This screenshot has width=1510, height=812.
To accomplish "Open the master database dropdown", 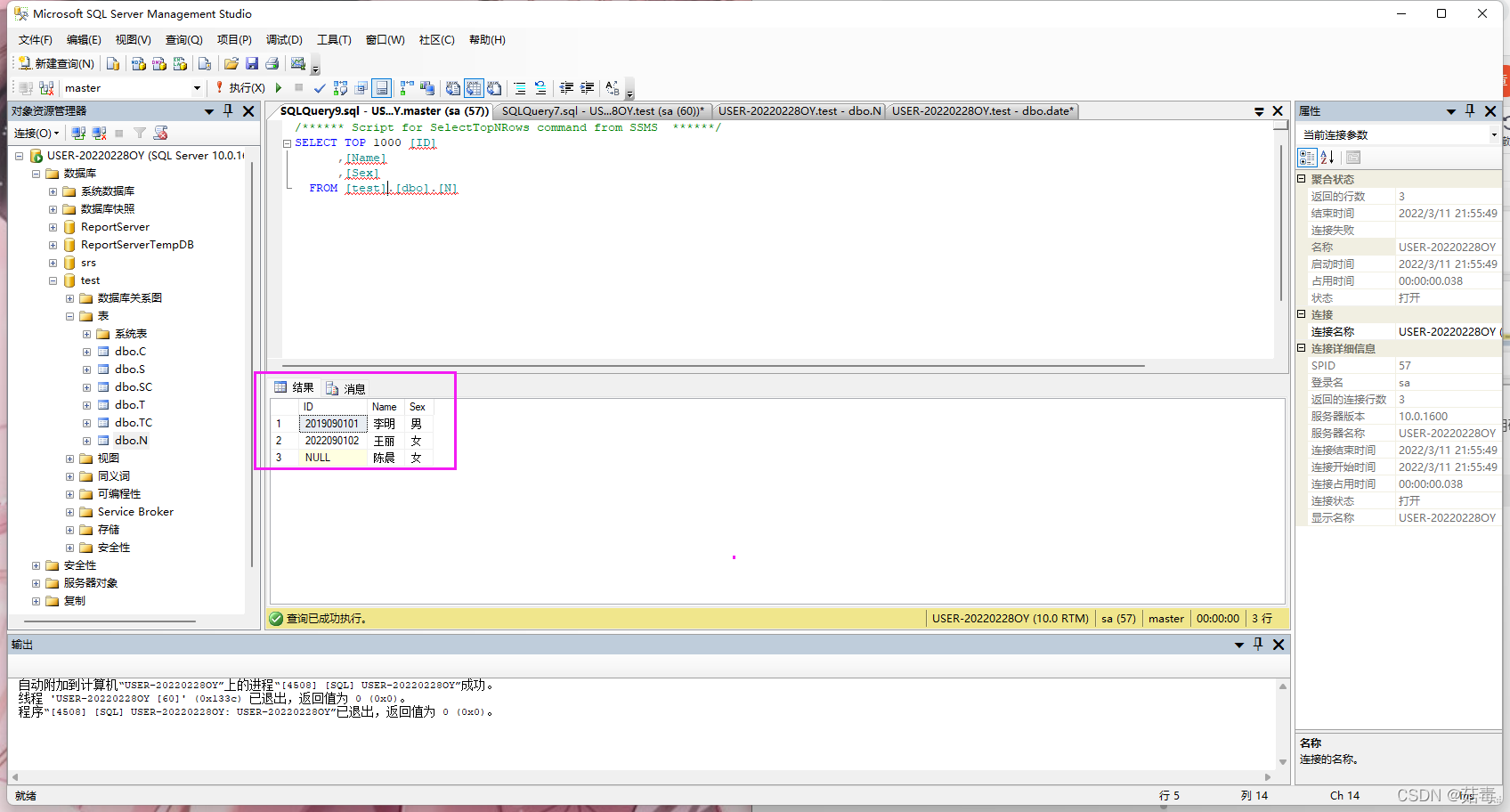I will 197,88.
